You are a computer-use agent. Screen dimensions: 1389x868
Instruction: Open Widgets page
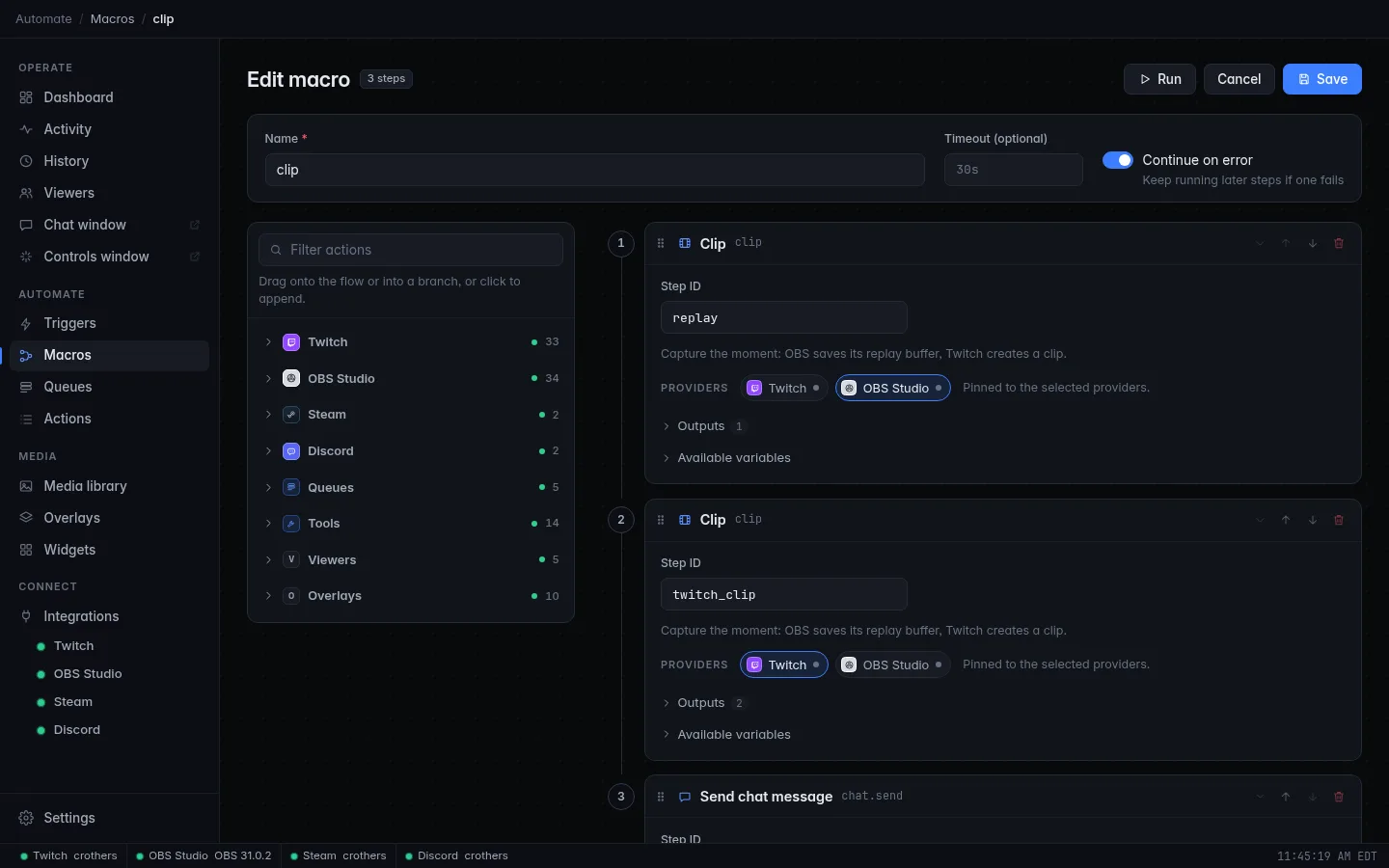tap(109, 550)
